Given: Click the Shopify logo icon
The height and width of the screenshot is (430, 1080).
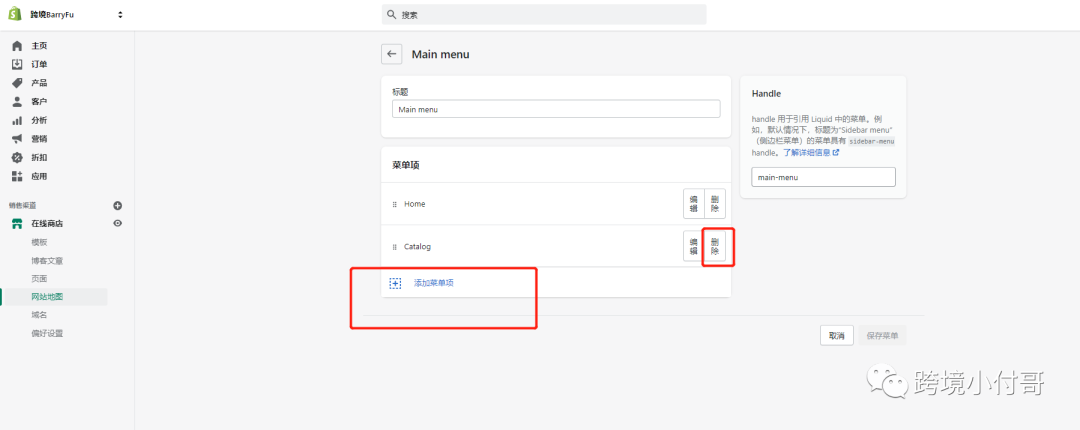Looking at the screenshot, I should point(16,14).
